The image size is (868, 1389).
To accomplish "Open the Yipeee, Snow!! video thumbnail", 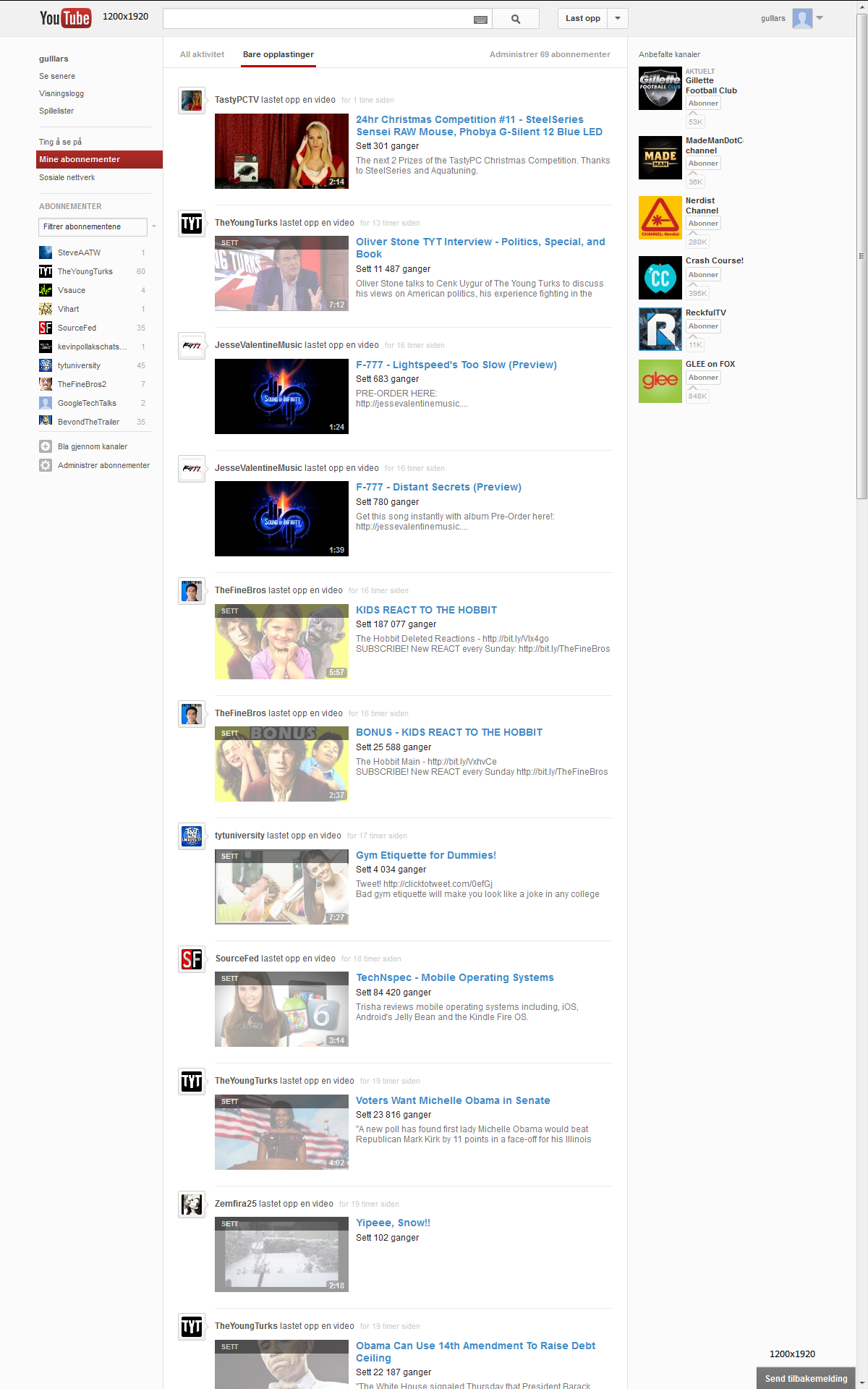I will pos(281,1254).
